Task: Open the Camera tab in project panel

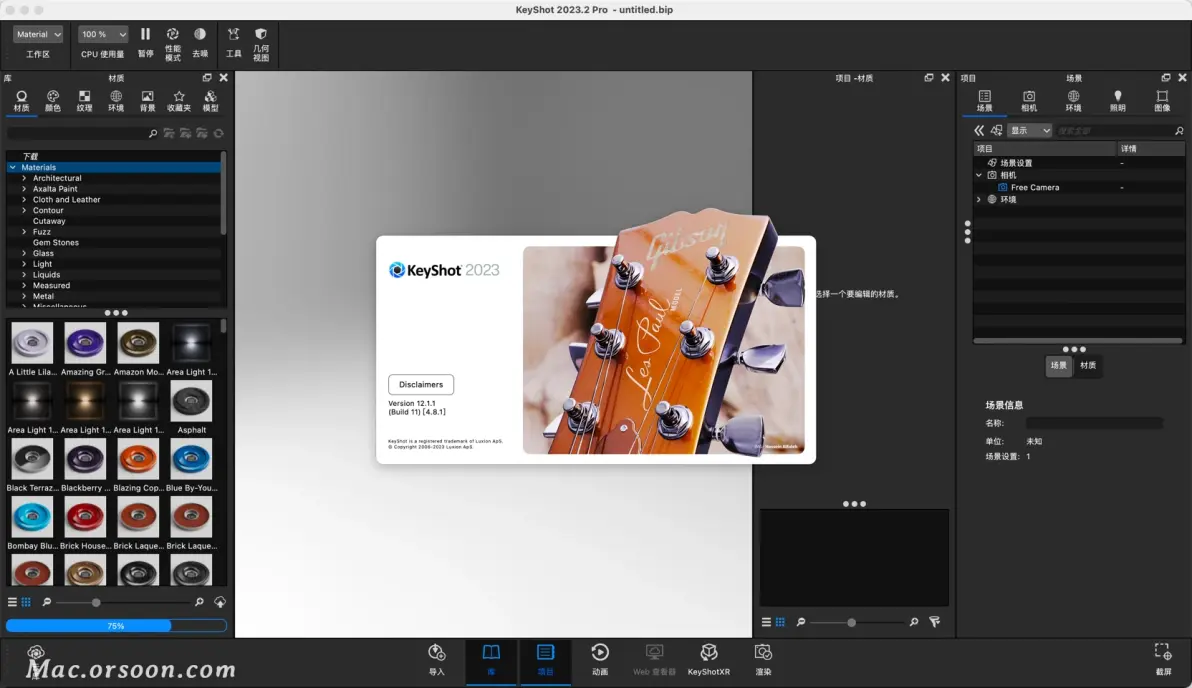Action: click(1029, 101)
